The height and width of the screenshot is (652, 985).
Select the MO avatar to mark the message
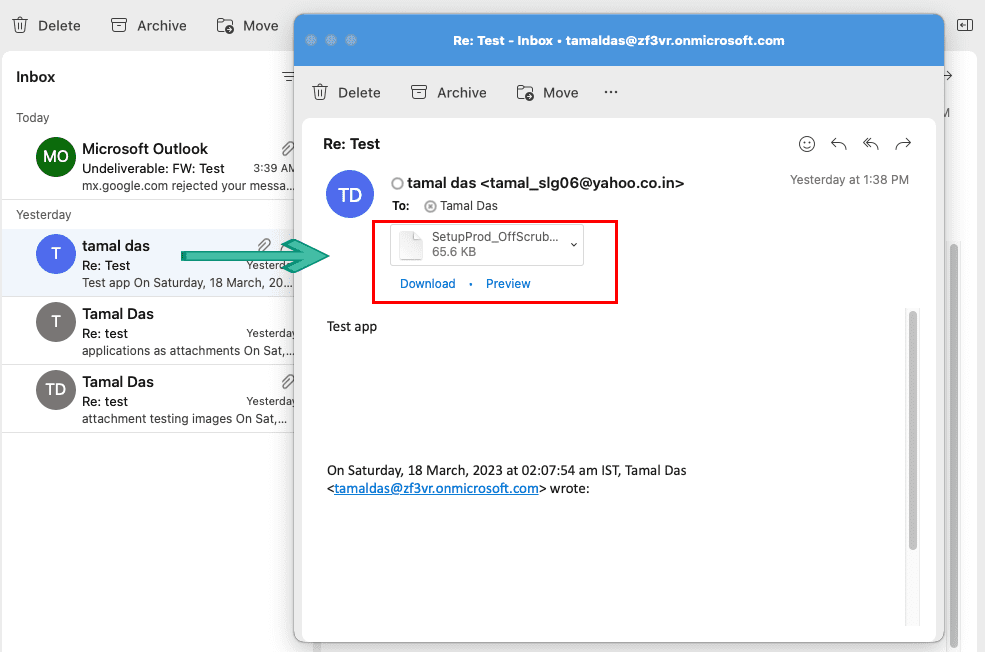click(x=55, y=157)
